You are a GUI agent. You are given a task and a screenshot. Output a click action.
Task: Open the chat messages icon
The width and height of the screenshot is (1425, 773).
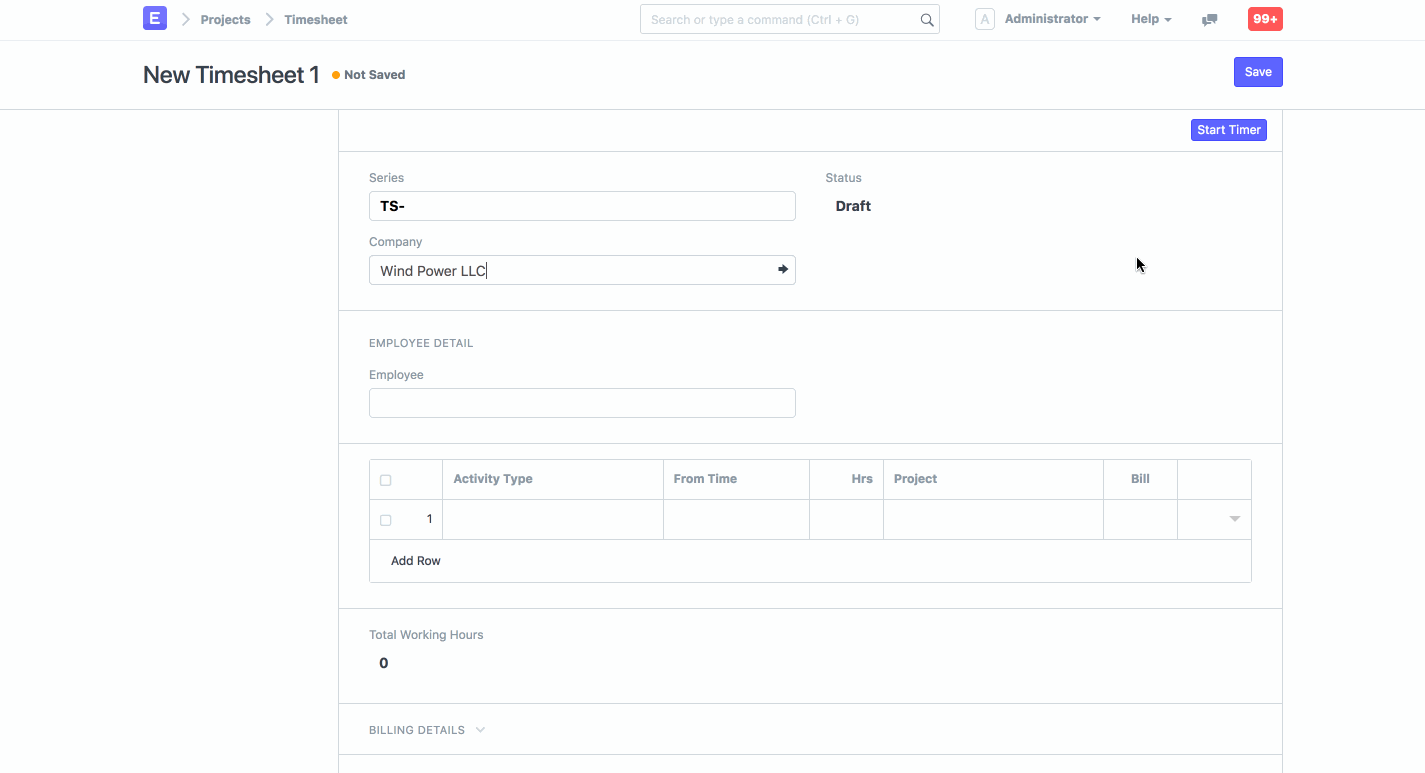click(x=1209, y=20)
